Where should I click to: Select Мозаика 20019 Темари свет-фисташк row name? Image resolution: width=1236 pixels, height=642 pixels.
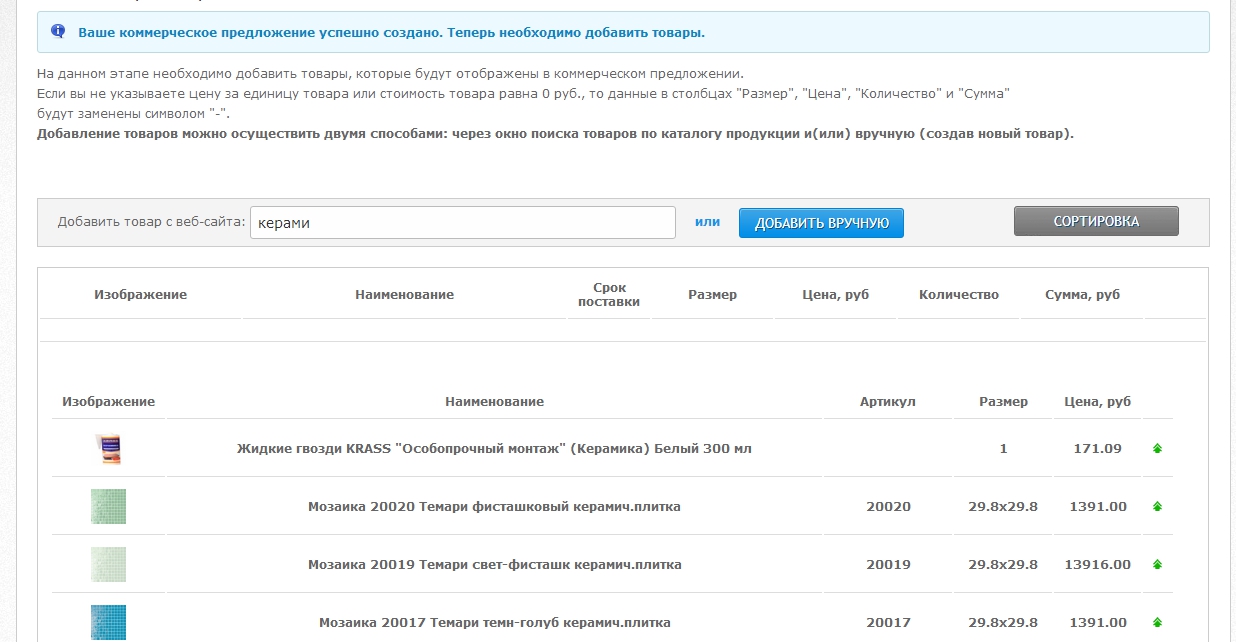494,565
